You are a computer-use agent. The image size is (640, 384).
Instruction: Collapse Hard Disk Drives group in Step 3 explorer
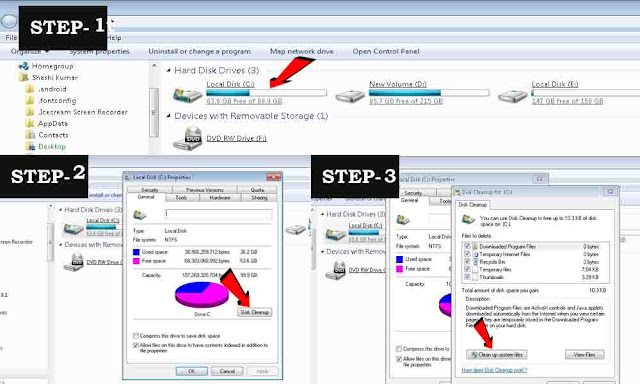point(322,214)
